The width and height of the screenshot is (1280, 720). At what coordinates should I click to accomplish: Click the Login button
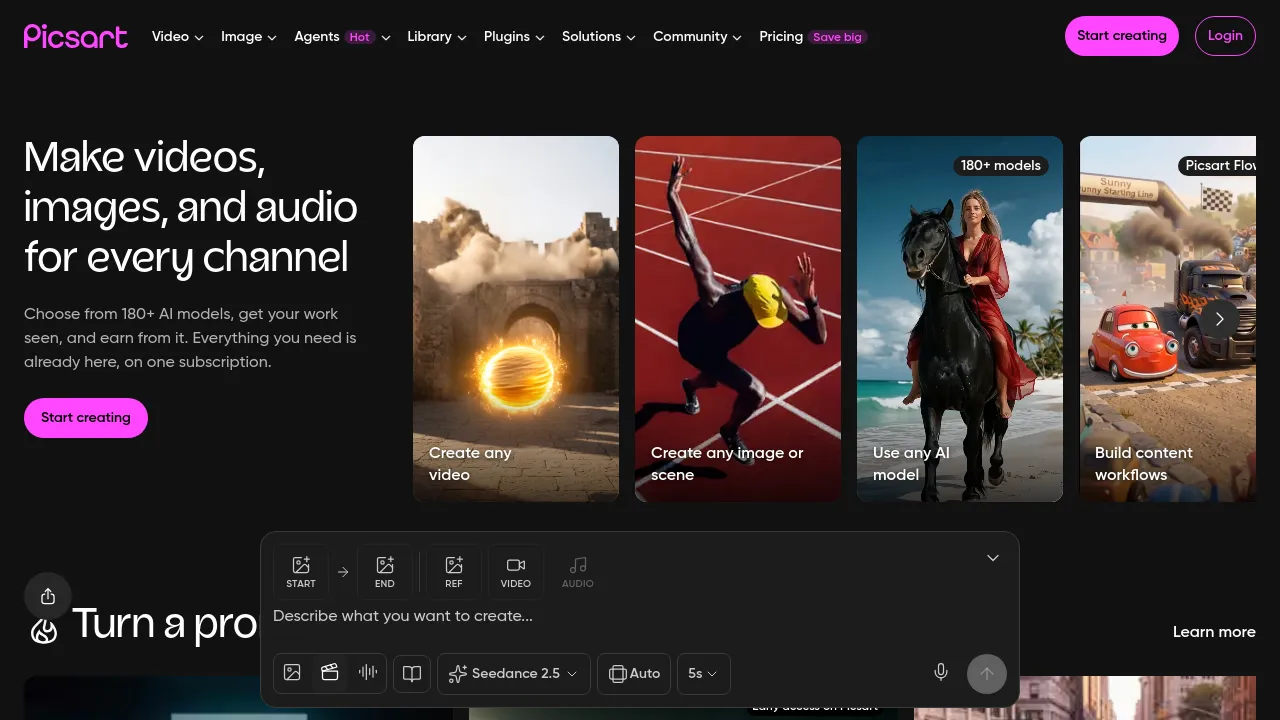coord(1225,36)
